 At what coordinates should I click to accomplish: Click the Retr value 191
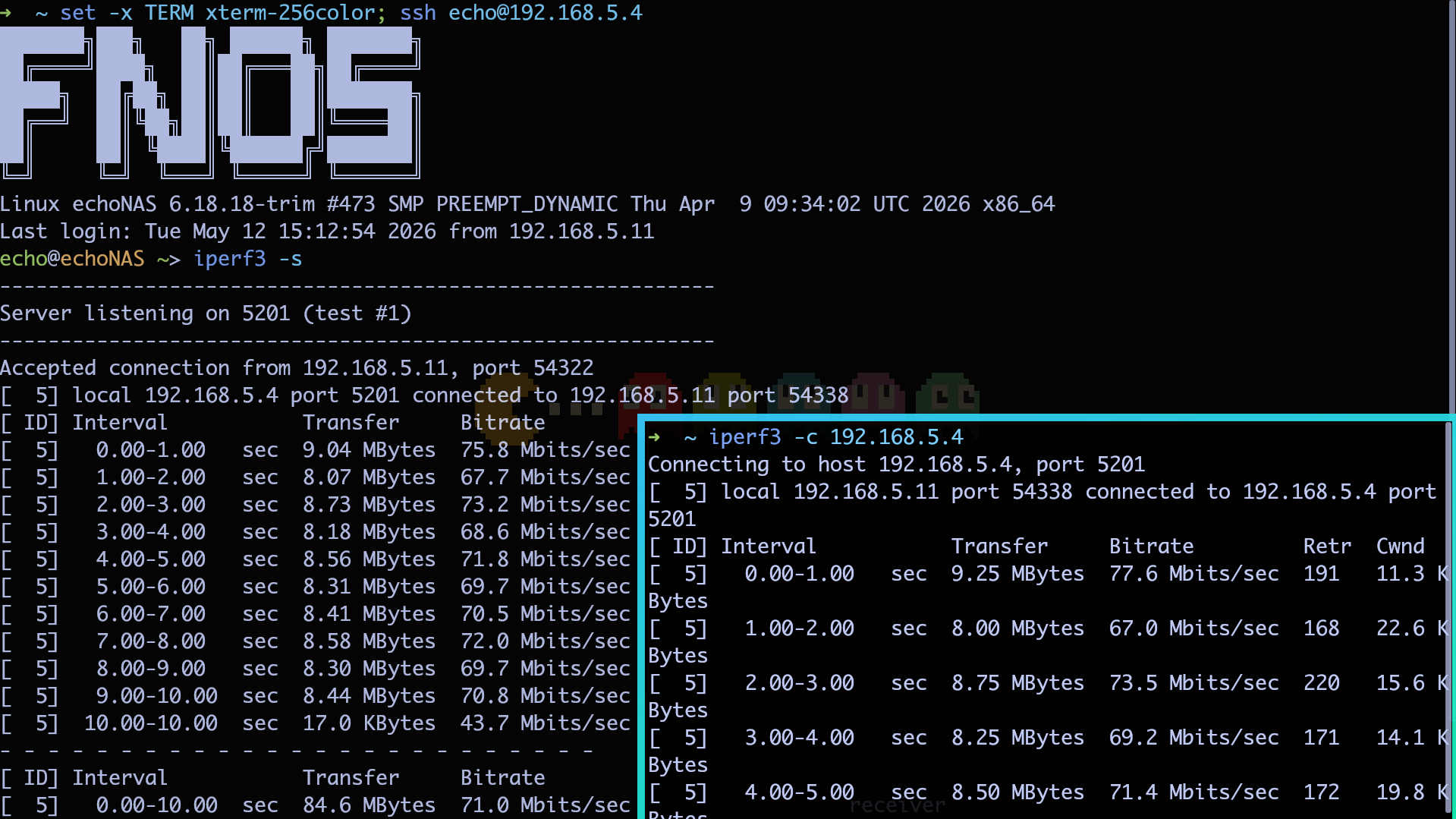(x=1322, y=574)
